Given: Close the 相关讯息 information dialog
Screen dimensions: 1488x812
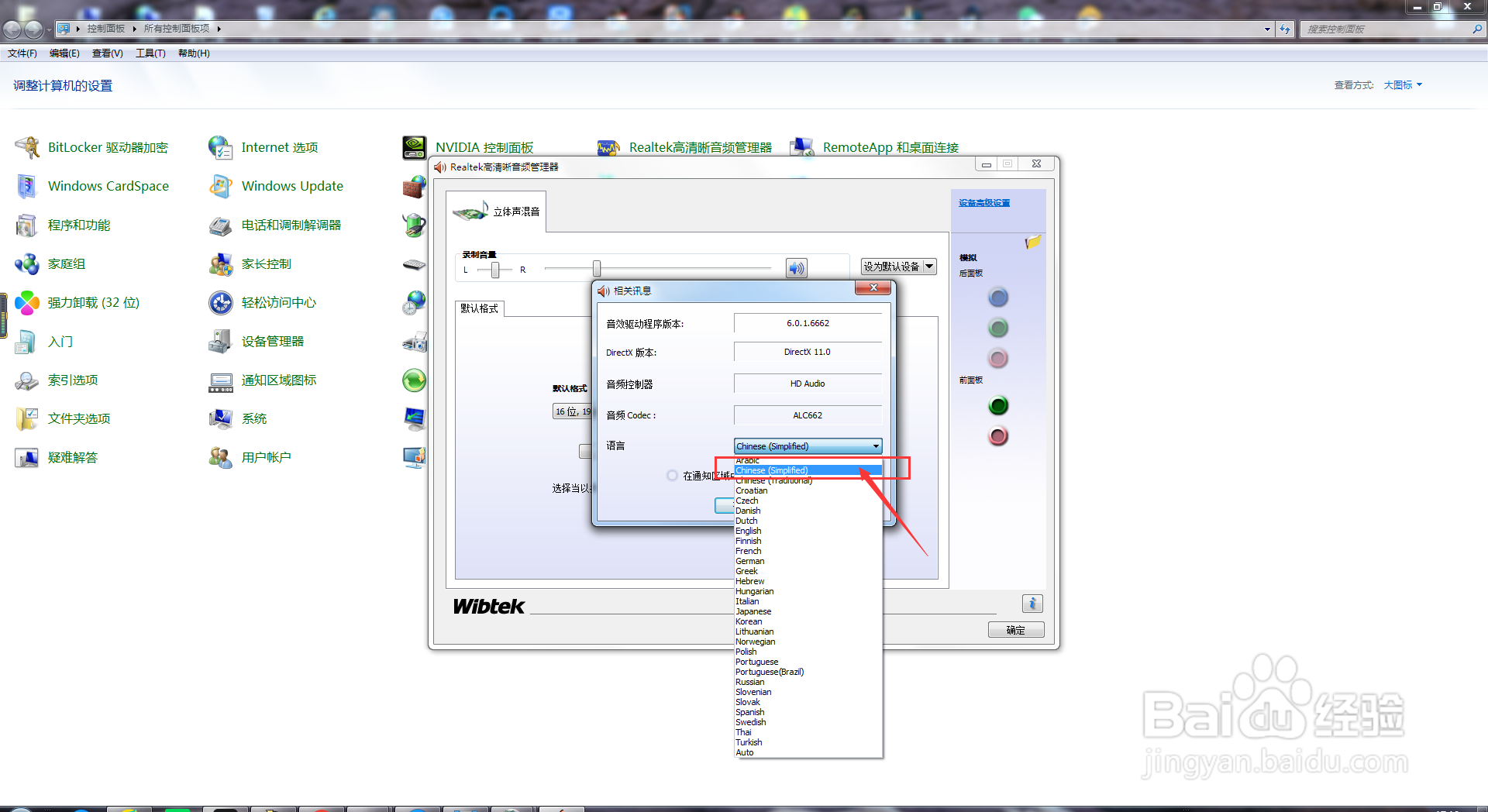Looking at the screenshot, I should 873,287.
